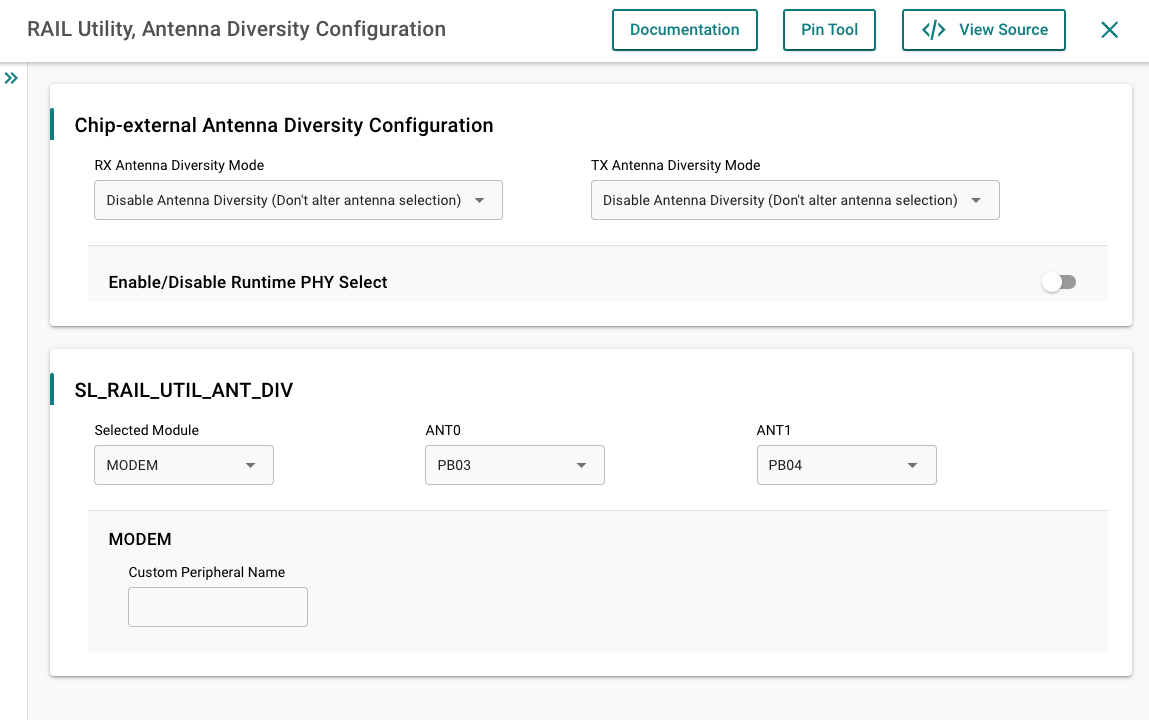Toggle the Enable/Disable Runtime PHY Select switch
The image size is (1149, 720).
click(1058, 282)
